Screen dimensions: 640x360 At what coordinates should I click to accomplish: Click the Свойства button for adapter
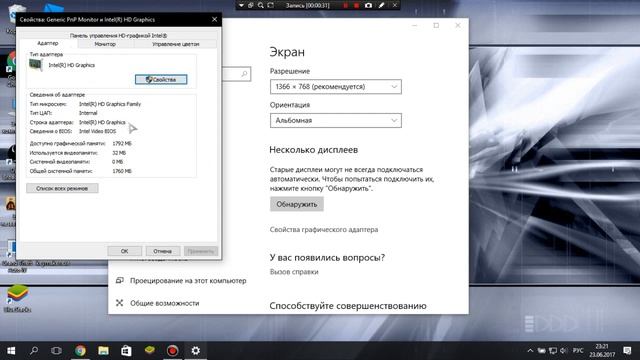point(161,80)
